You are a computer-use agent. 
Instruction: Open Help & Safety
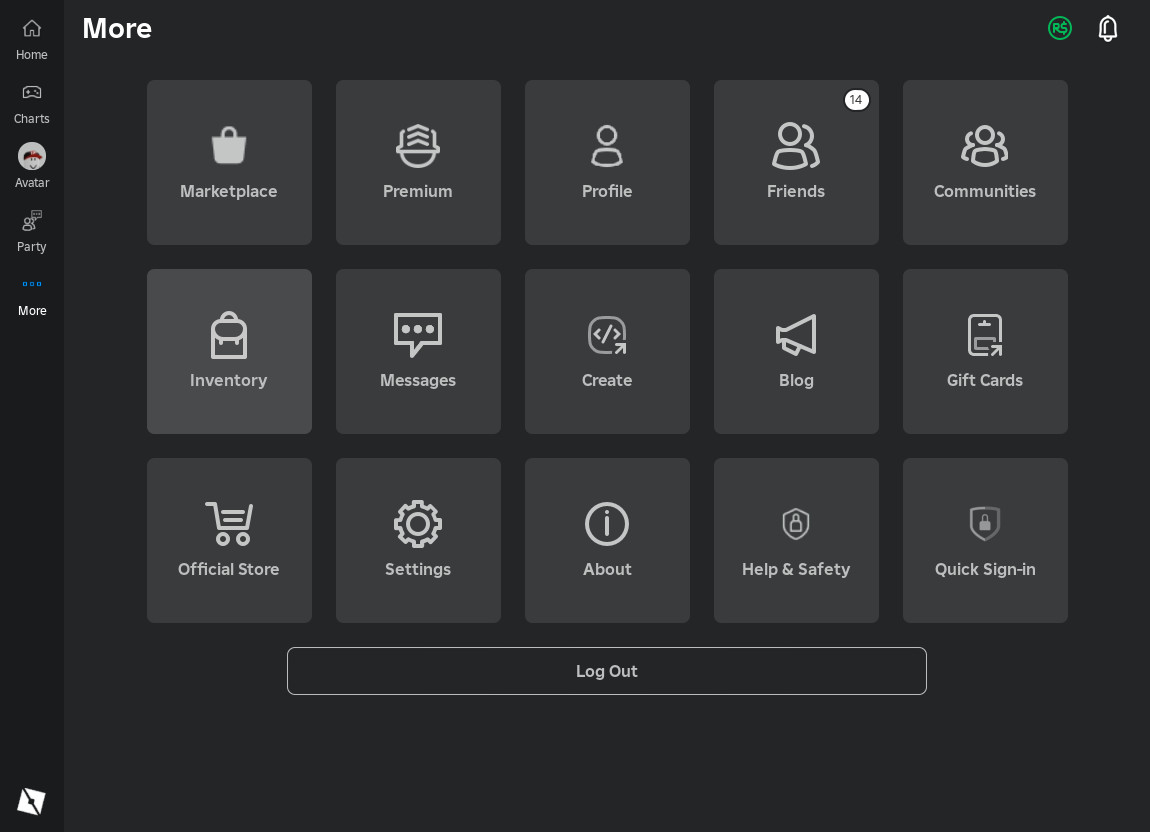coord(796,540)
